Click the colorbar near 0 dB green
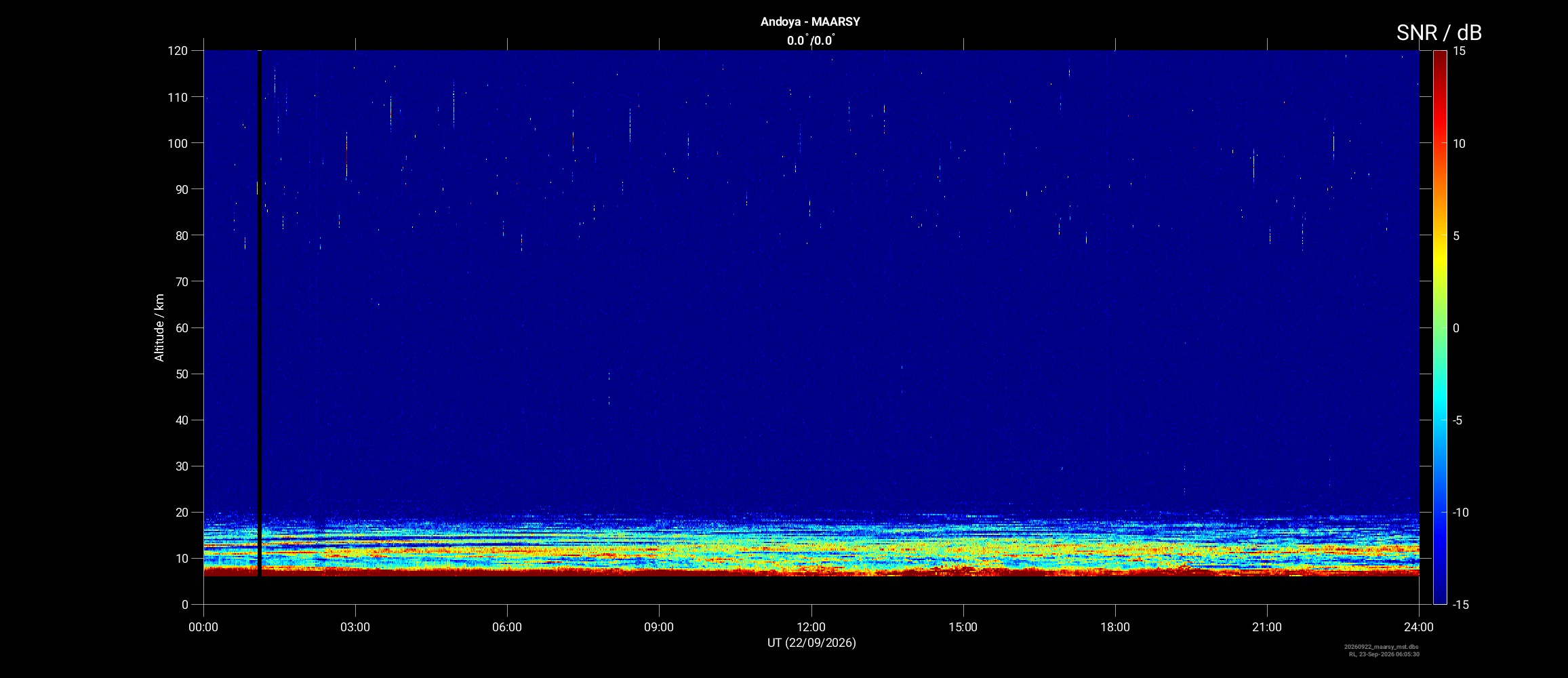1568x678 pixels. tap(1440, 327)
